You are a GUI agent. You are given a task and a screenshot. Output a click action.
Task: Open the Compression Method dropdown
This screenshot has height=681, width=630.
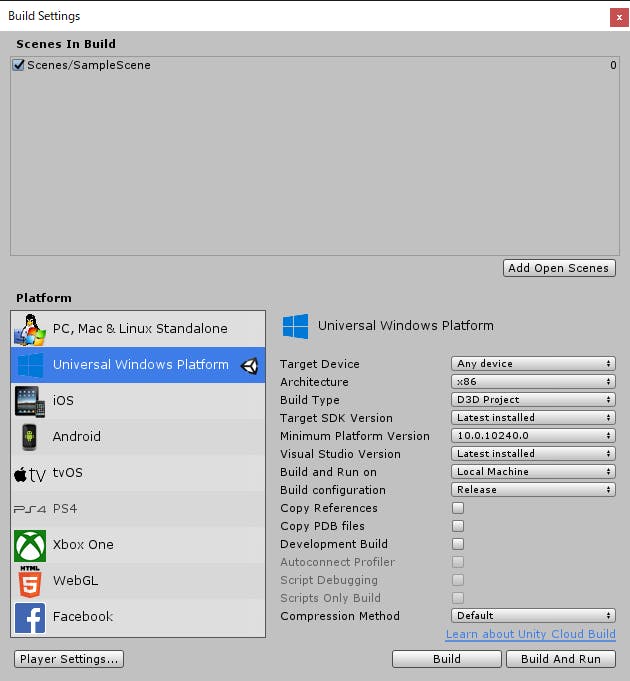click(533, 616)
